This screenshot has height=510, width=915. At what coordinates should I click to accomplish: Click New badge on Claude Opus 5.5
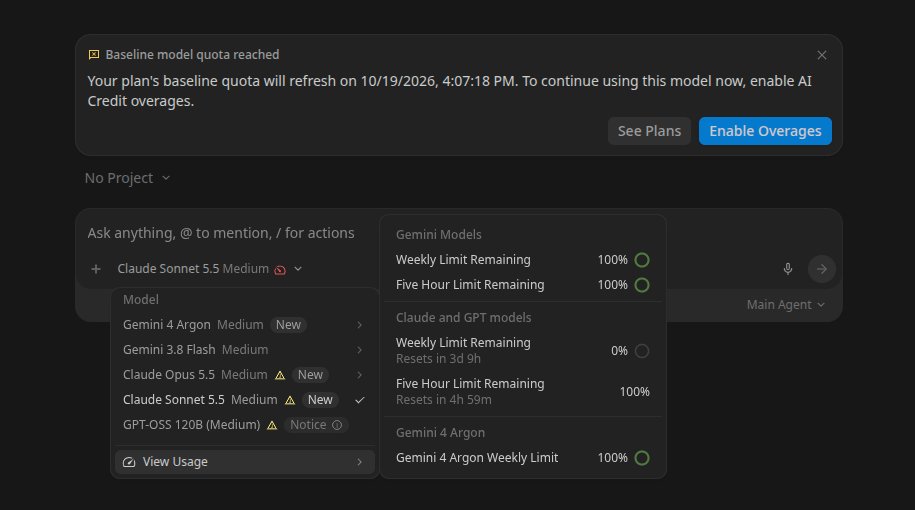pyautogui.click(x=310, y=375)
